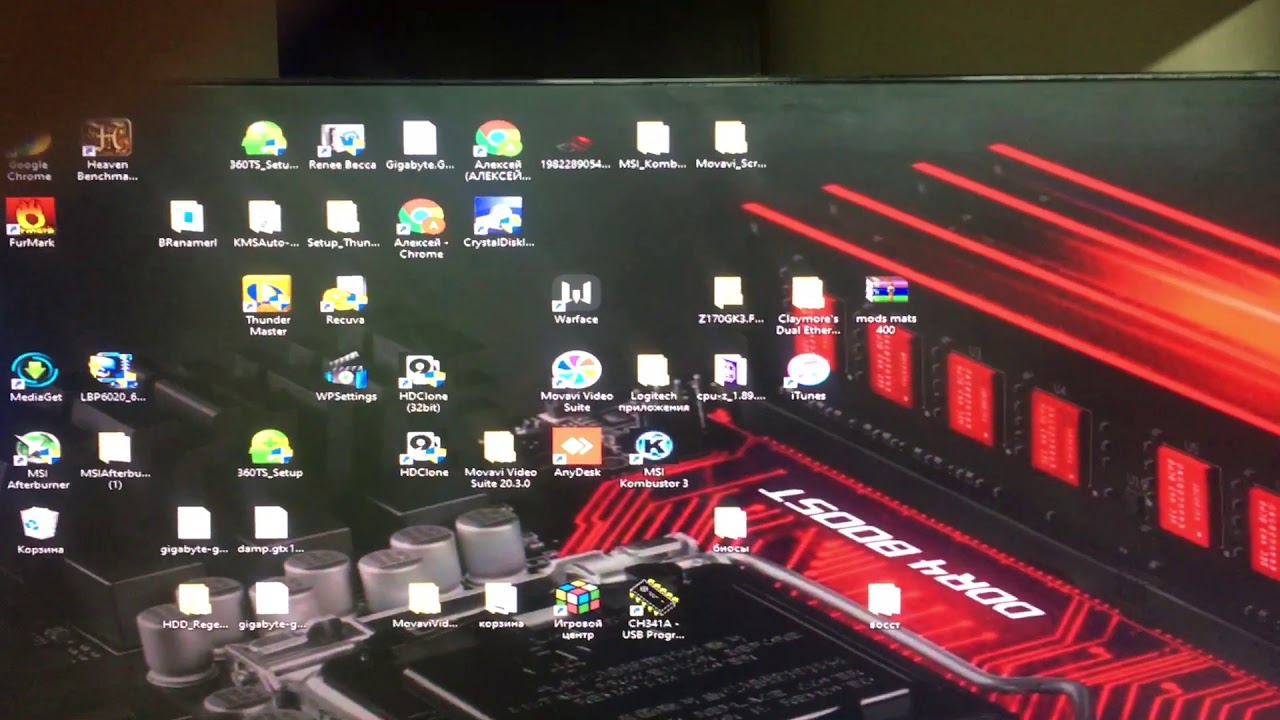The height and width of the screenshot is (720, 1280).
Task: Launch the Recuva recovery shortcut
Action: click(345, 300)
